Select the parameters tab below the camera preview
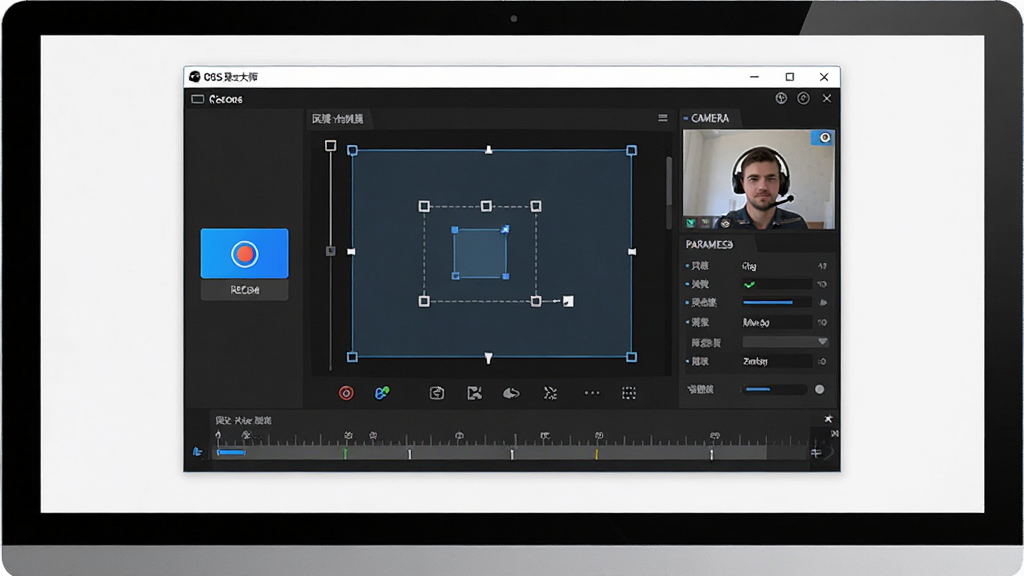This screenshot has width=1024, height=576. click(709, 244)
